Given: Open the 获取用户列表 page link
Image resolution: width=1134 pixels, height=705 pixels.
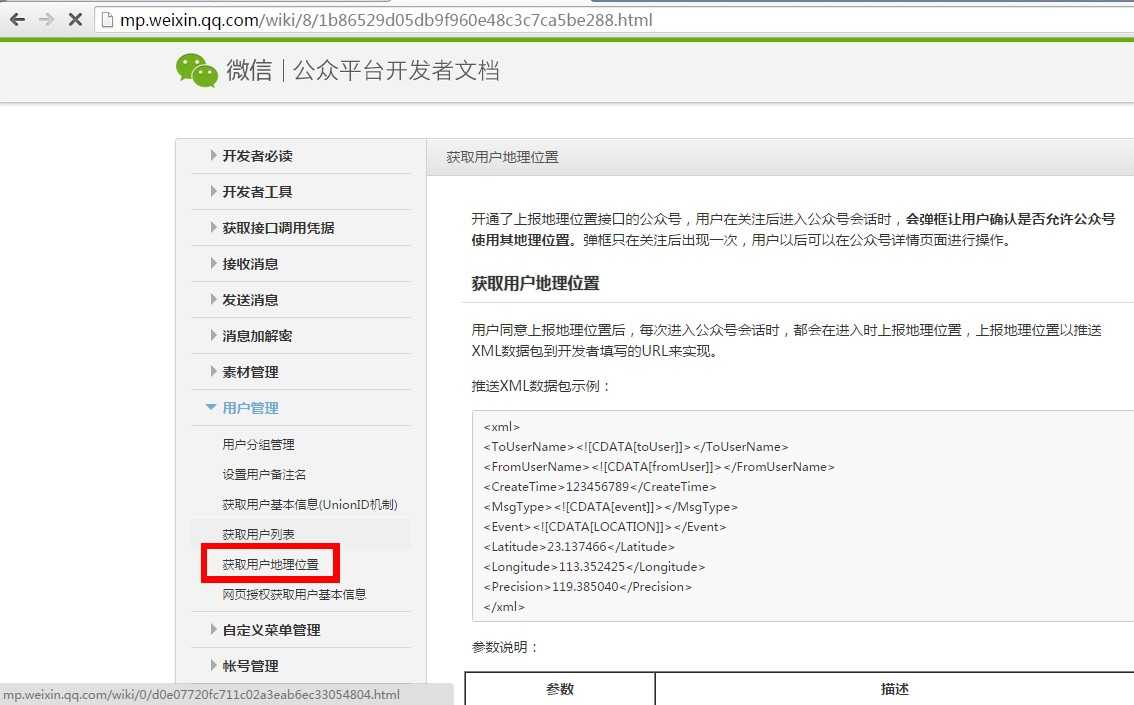Looking at the screenshot, I should tap(258, 534).
